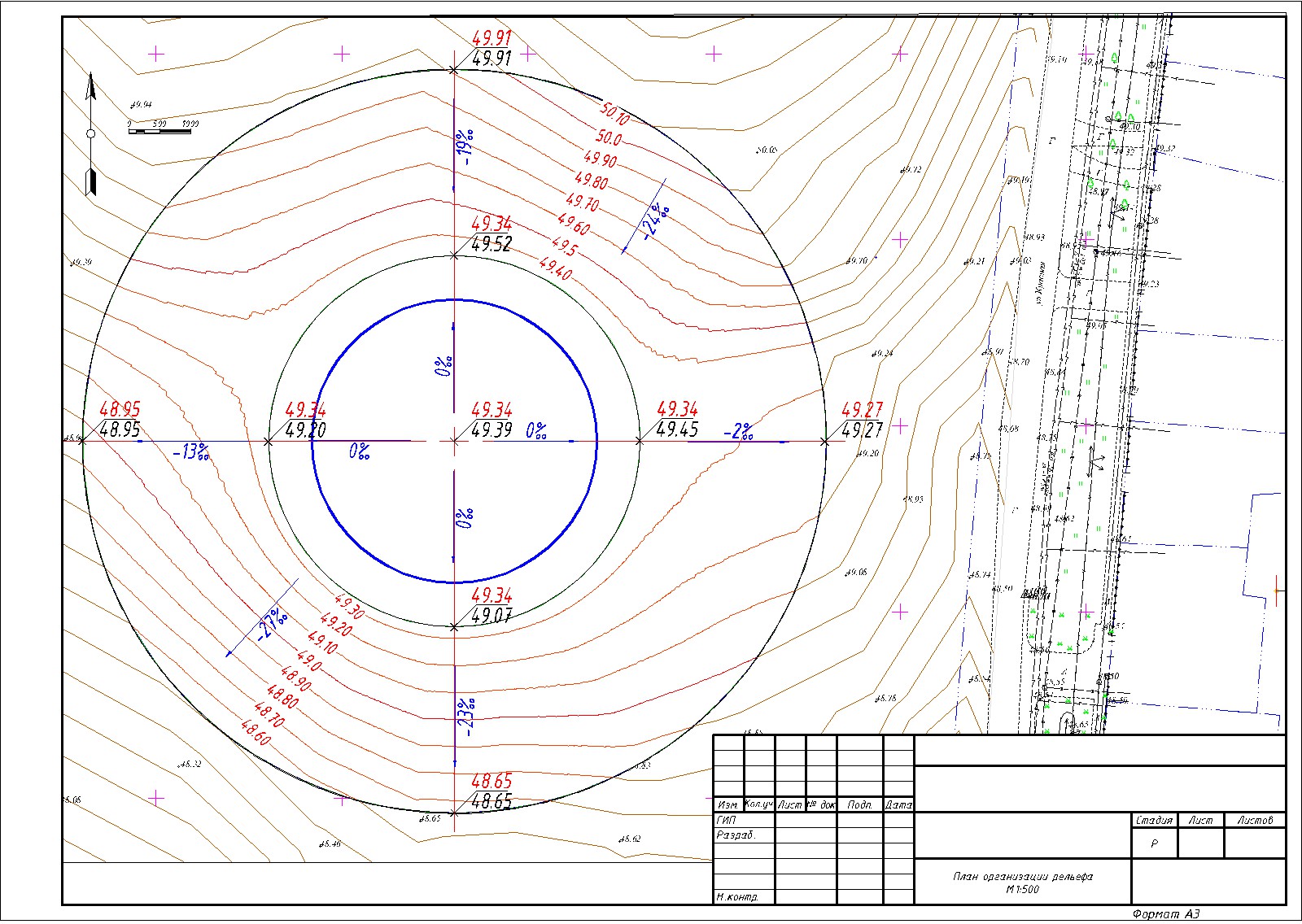Image resolution: width=1302 pixels, height=924 pixels.
Task: Select the 'Подп.' title block cell
Action: (x=860, y=804)
